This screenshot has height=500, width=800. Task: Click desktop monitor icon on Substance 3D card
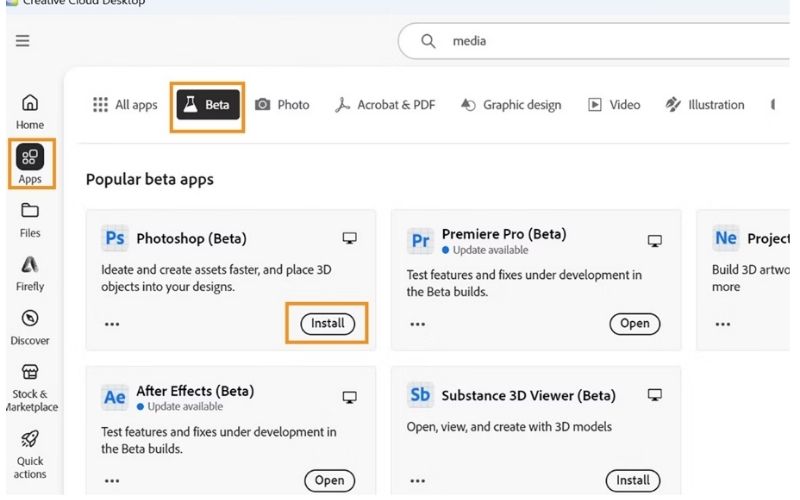point(655,395)
